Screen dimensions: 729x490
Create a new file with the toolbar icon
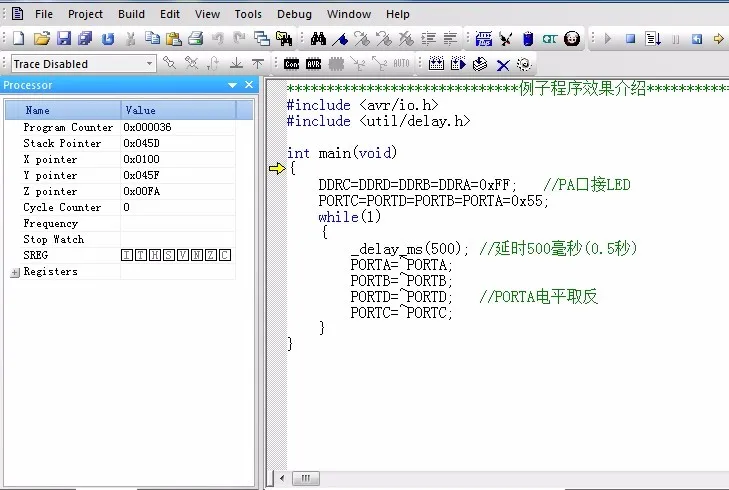[x=19, y=39]
